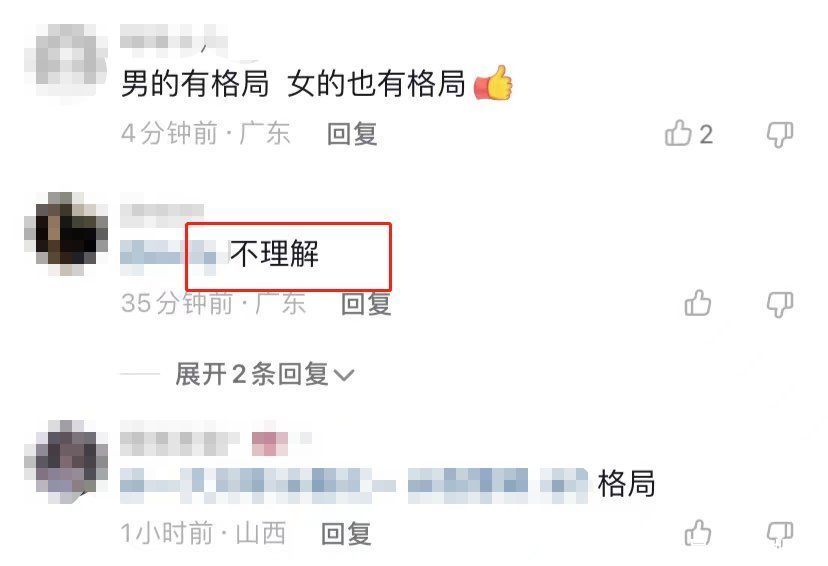This screenshot has width=828, height=566.
Task: Open the blurred mention before 格局
Action: (354, 485)
